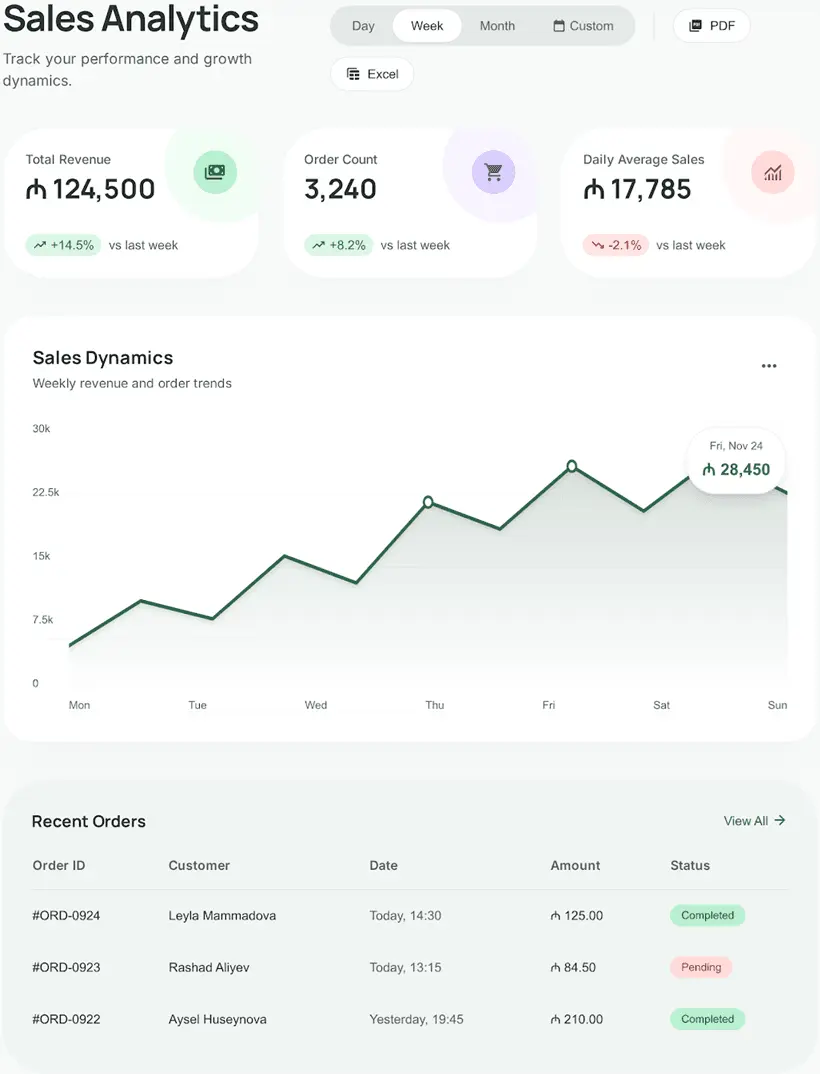This screenshot has width=820, height=1074.
Task: Click the 3,240 order count value
Action: (340, 190)
